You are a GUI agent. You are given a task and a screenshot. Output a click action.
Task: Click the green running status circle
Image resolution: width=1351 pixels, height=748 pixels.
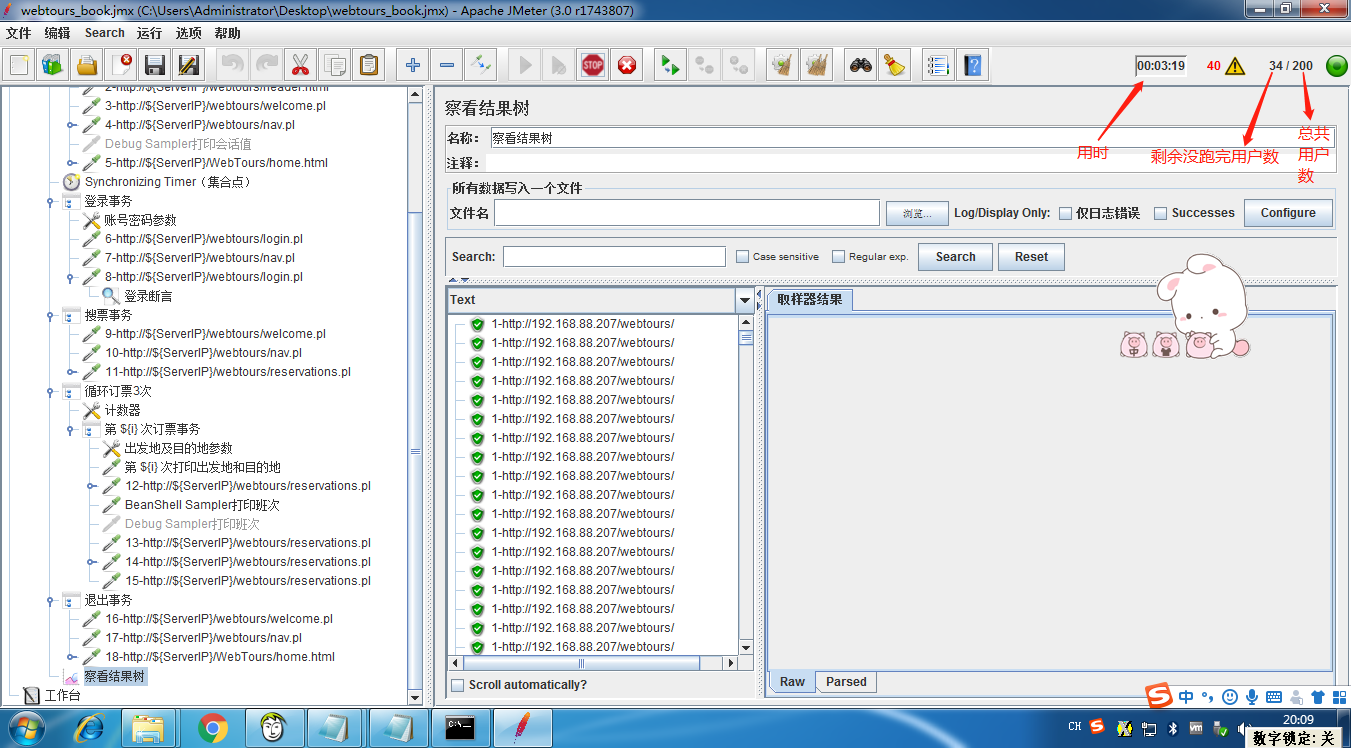[x=1336, y=66]
